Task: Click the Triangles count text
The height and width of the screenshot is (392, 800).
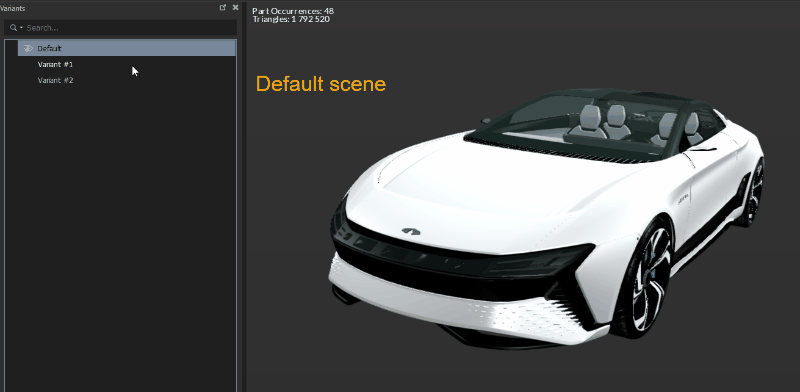Action: 291,19
